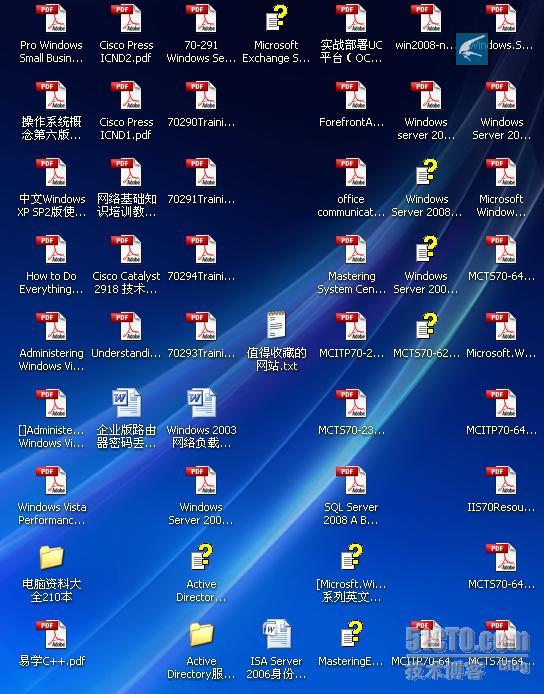
Task: Open the Microsoft.W... PDF file
Action: point(501,327)
